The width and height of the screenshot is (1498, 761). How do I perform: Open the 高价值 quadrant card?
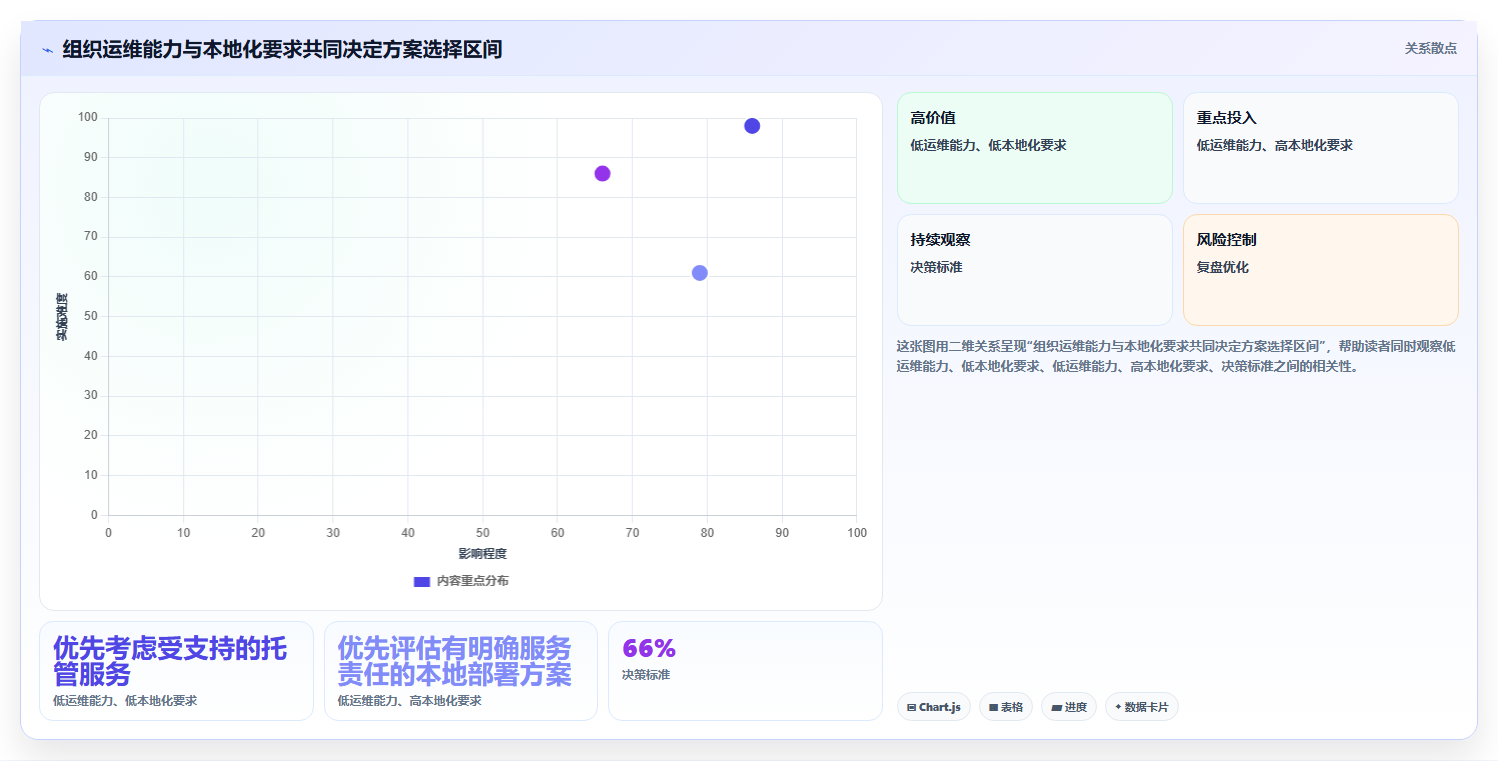pos(1034,148)
